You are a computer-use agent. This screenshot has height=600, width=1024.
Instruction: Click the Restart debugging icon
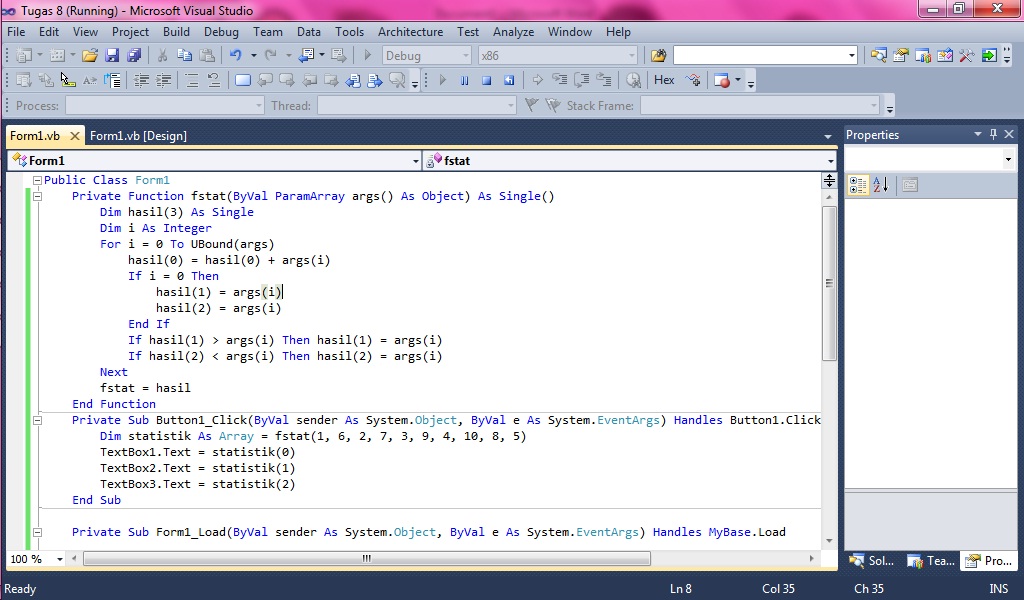[x=509, y=80]
